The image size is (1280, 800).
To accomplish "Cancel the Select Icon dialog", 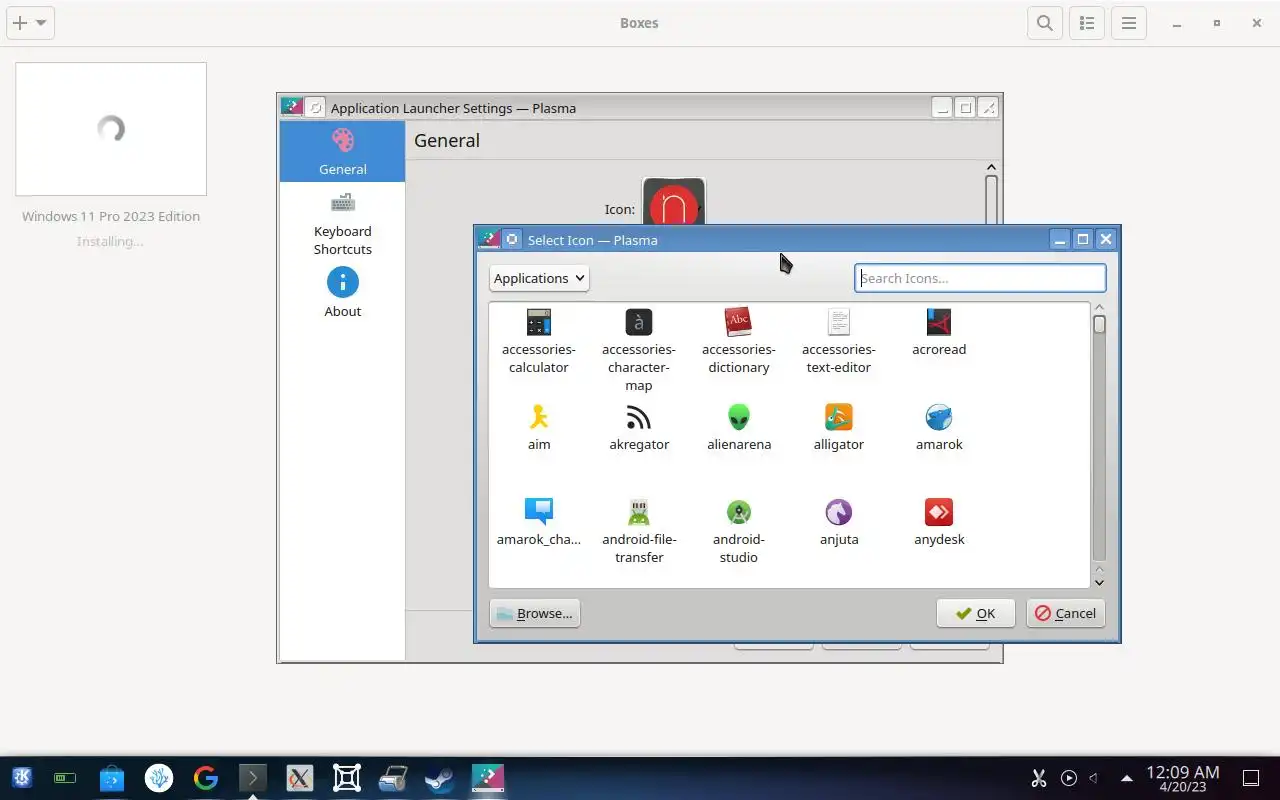I will coord(1066,613).
